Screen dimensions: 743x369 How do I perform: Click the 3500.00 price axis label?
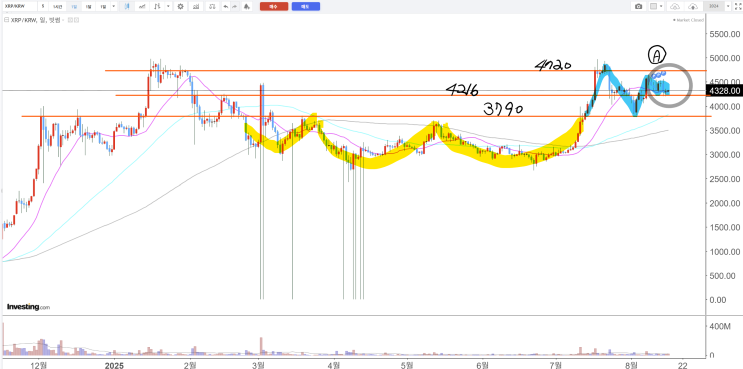[x=725, y=131]
